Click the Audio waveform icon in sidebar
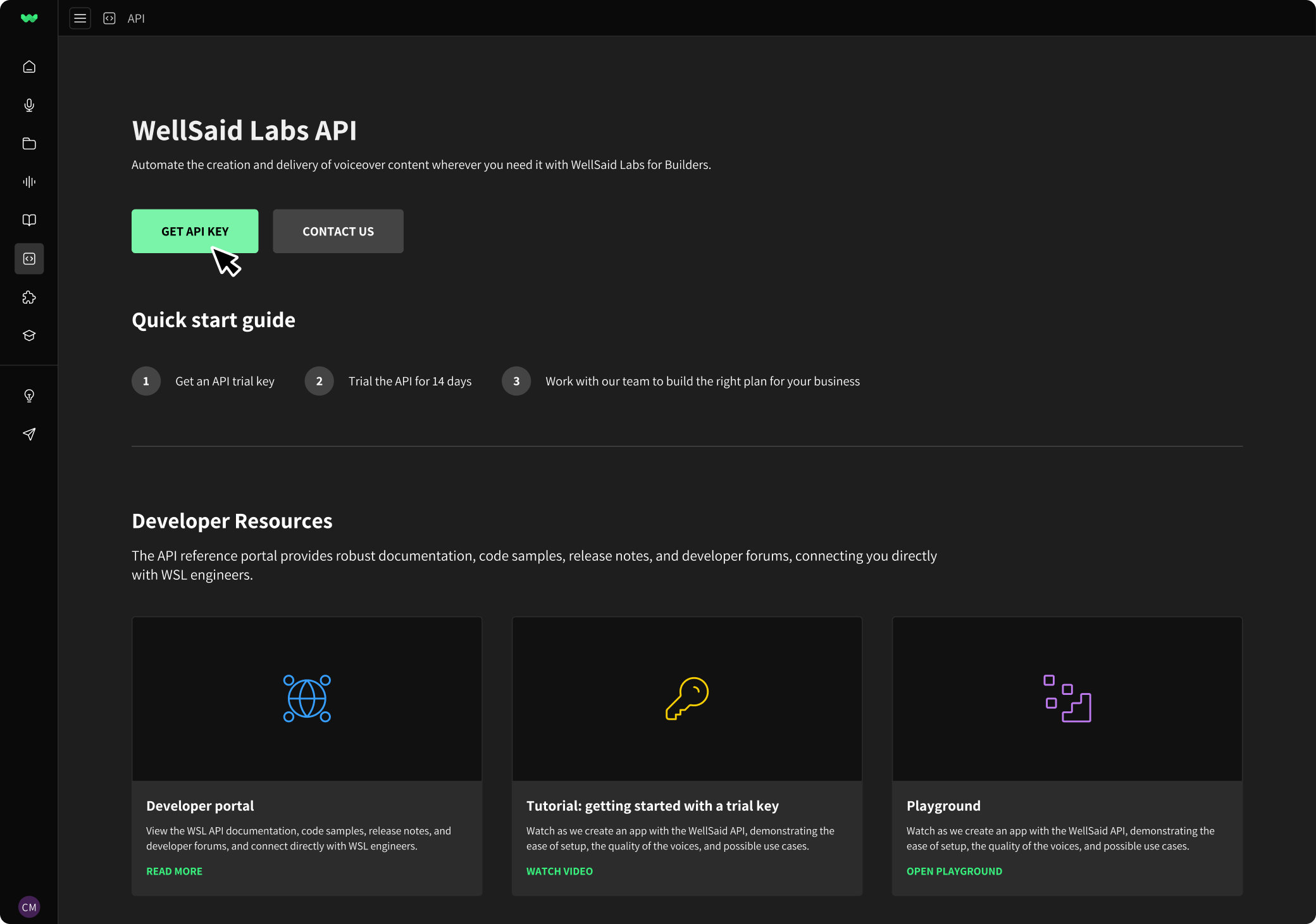This screenshot has width=1316, height=924. tap(30, 182)
